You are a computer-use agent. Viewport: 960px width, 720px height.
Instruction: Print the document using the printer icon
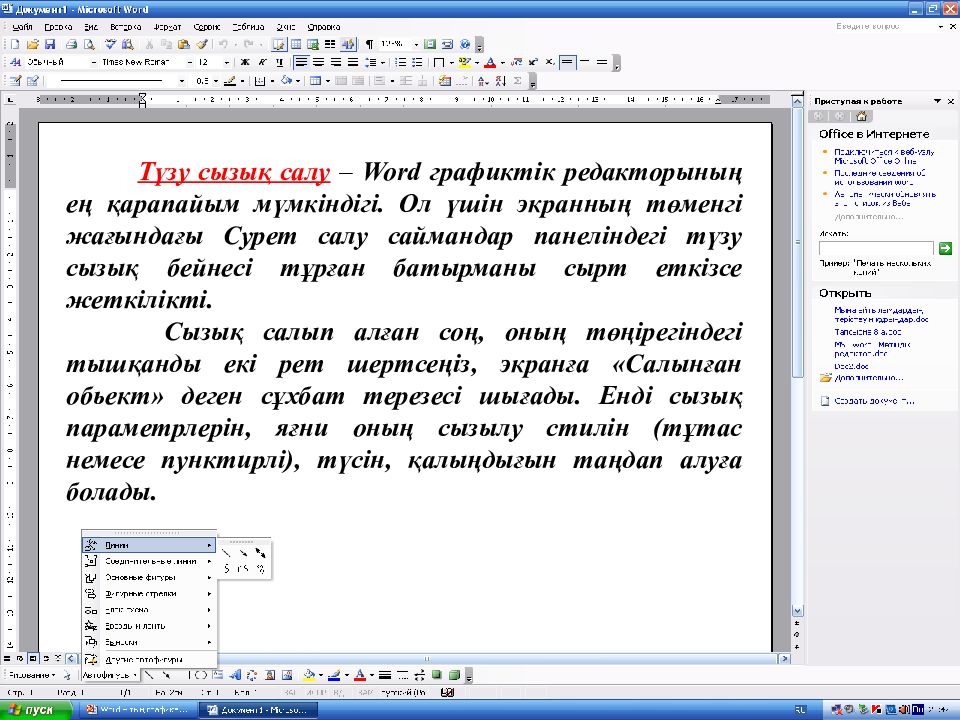[x=72, y=44]
